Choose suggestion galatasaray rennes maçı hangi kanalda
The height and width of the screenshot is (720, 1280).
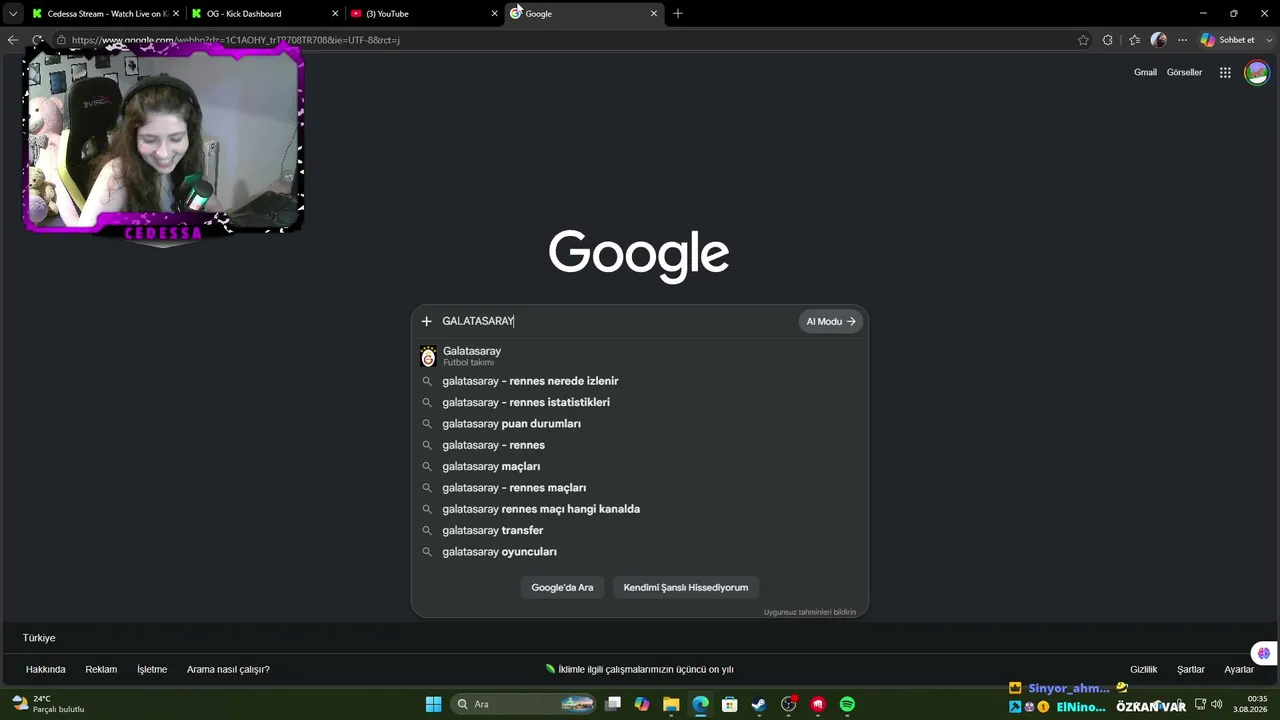click(640, 509)
